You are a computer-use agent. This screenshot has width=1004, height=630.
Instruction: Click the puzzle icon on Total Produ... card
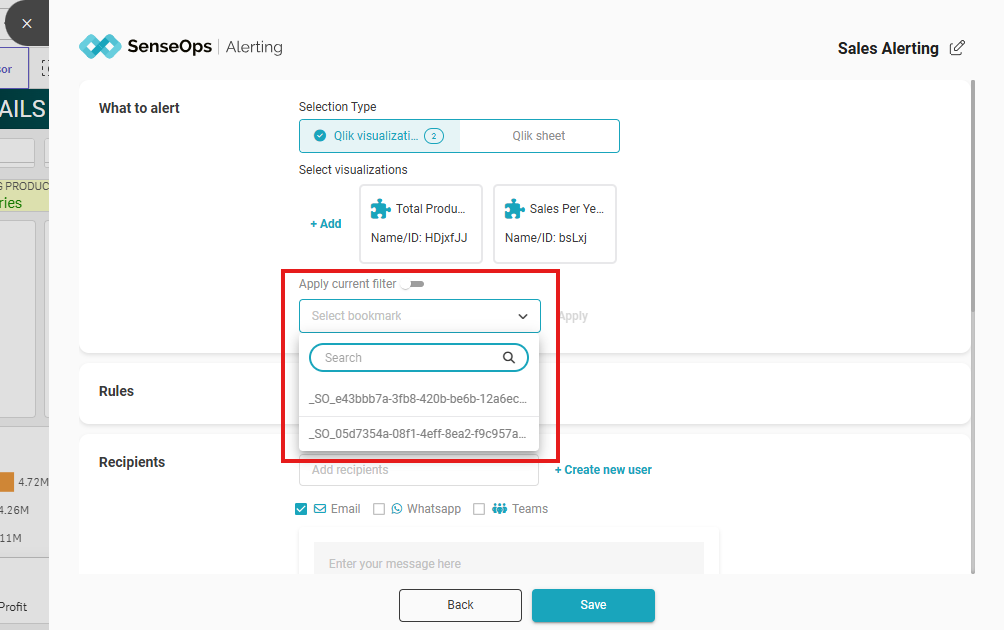pos(380,209)
